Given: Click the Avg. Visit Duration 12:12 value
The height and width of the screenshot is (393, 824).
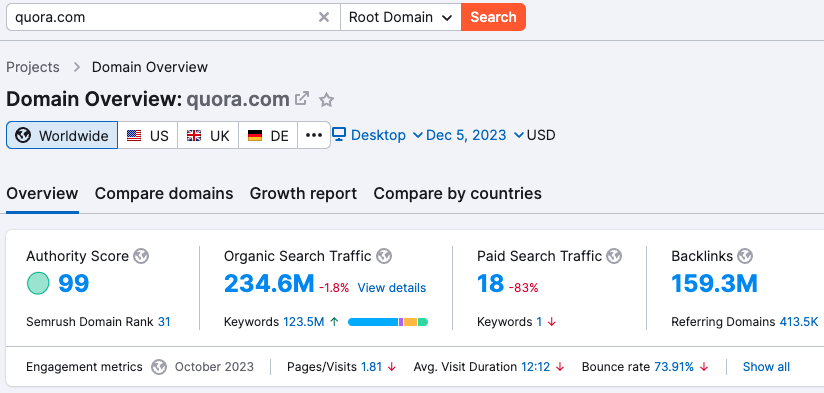Looking at the screenshot, I should coord(535,367).
